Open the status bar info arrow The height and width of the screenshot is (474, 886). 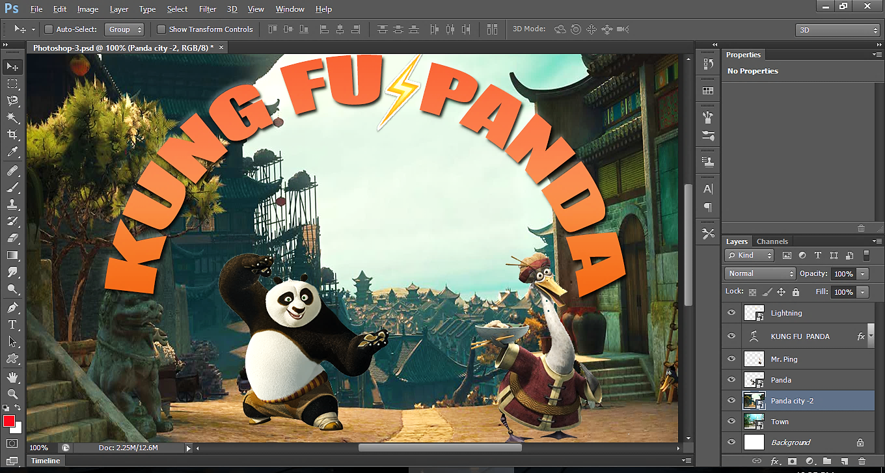click(x=189, y=448)
